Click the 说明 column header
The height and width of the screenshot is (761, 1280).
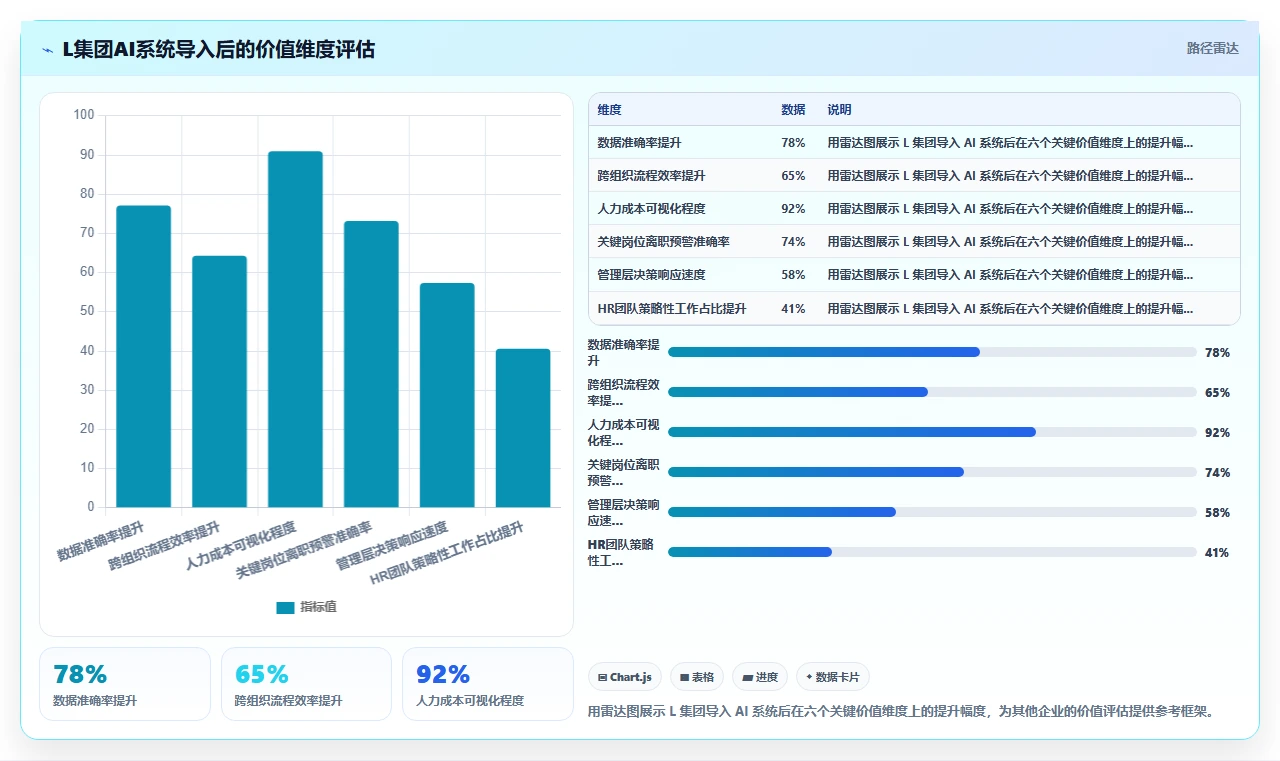[839, 110]
